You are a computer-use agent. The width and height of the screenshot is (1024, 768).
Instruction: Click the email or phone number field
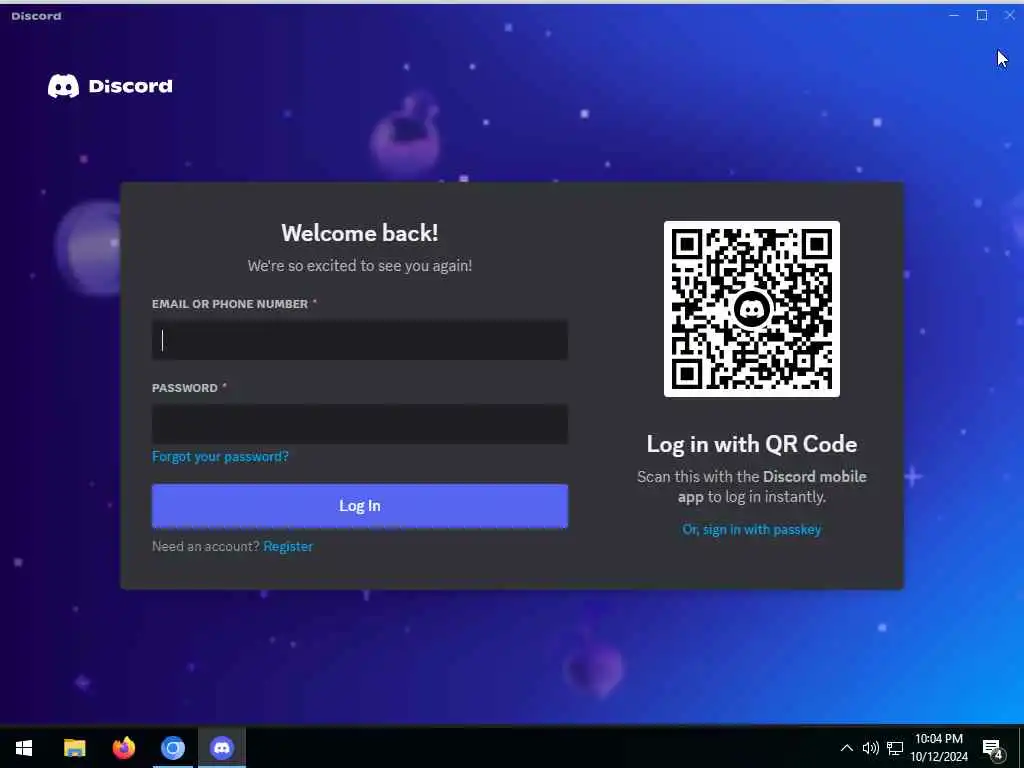360,340
